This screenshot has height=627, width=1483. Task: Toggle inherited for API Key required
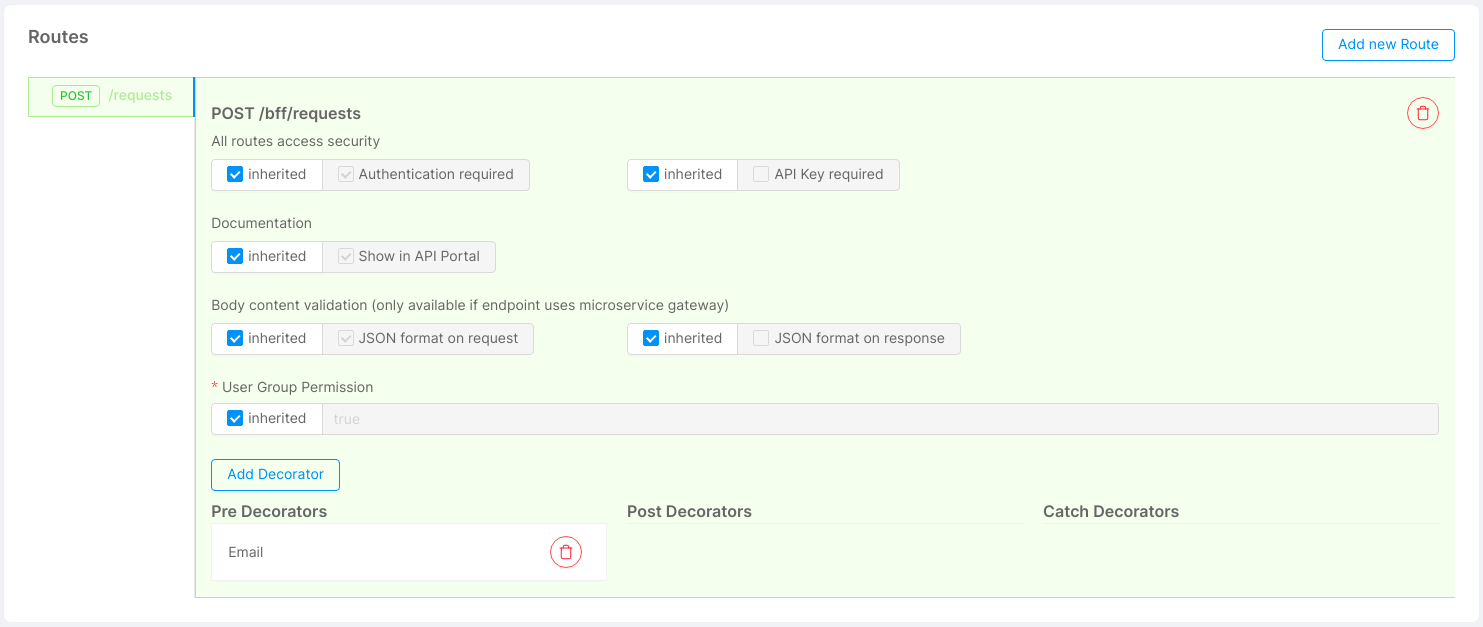(653, 174)
